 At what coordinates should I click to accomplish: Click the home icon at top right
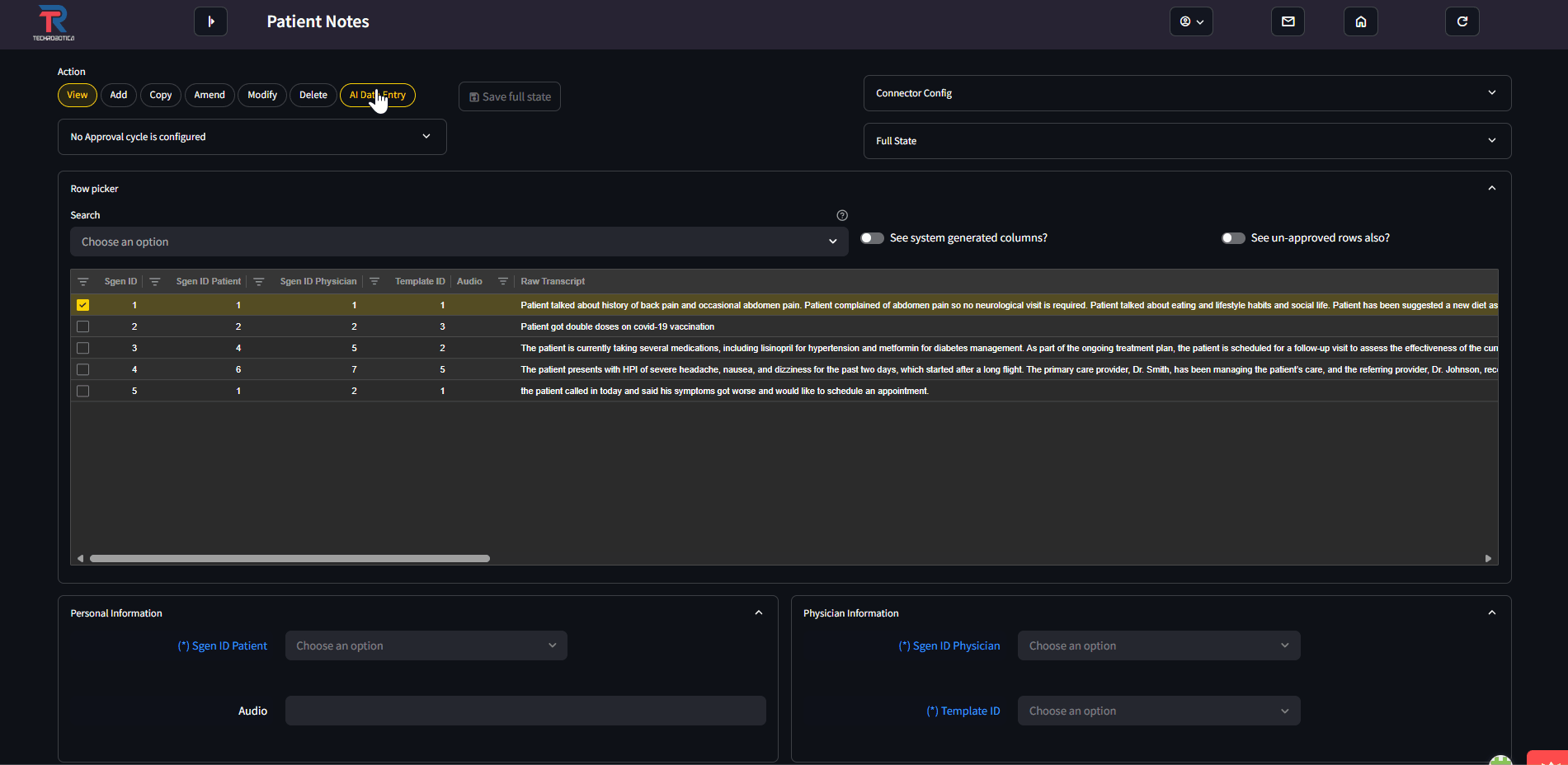[1360, 21]
